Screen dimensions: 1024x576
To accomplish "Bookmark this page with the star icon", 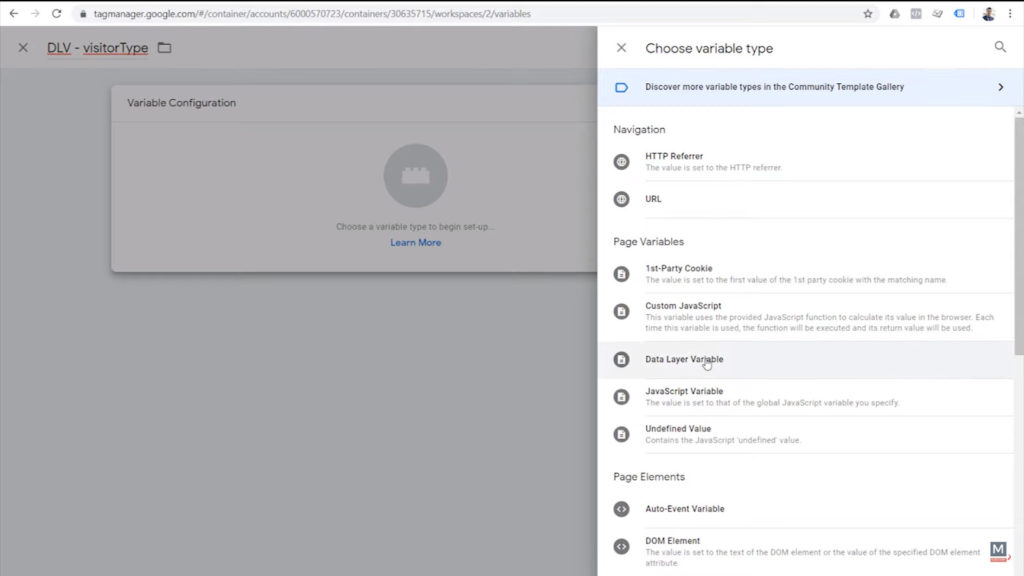I will pyautogui.click(x=867, y=14).
